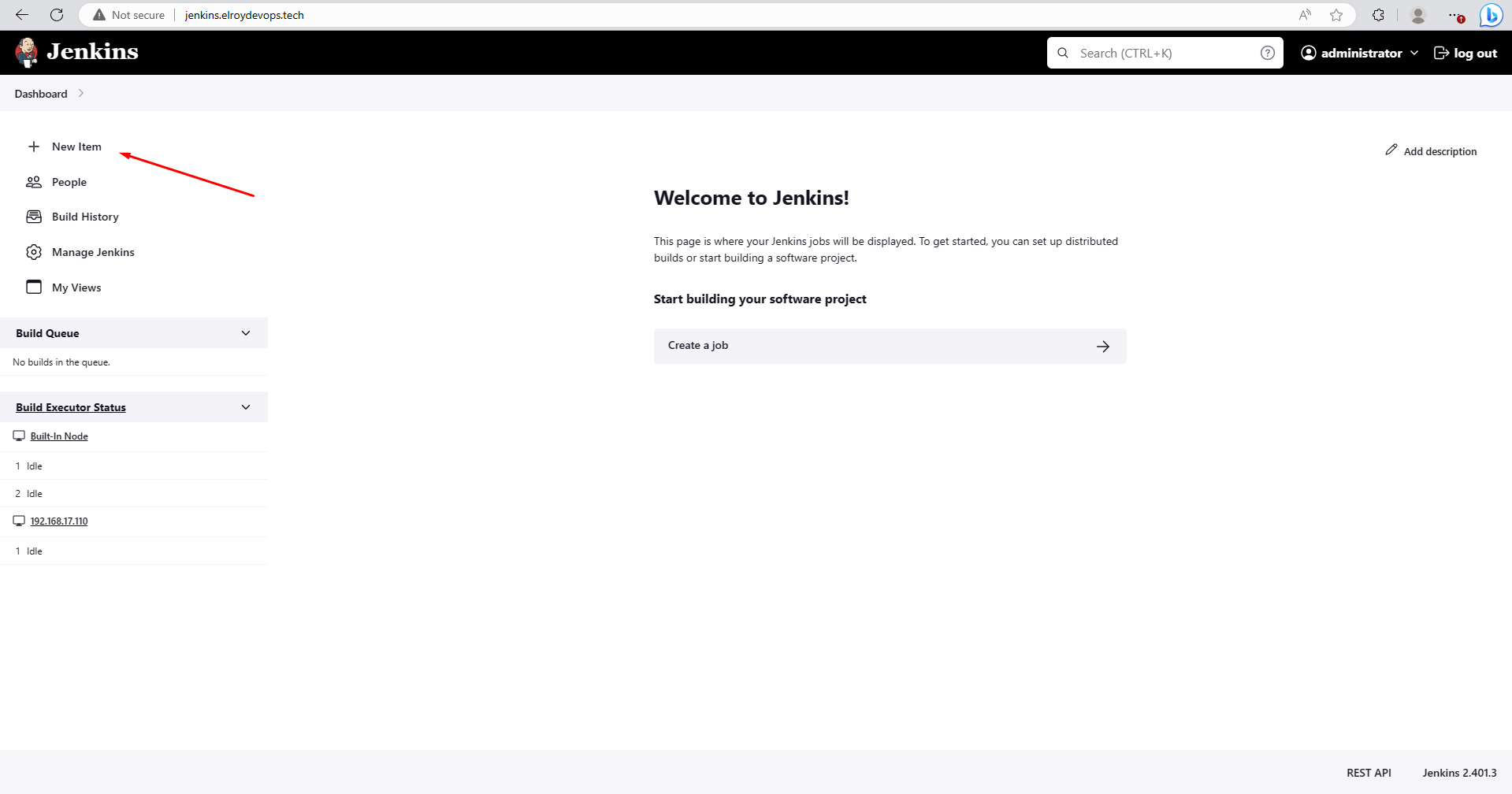
Task: Click the New Item plus icon
Action: tap(34, 147)
